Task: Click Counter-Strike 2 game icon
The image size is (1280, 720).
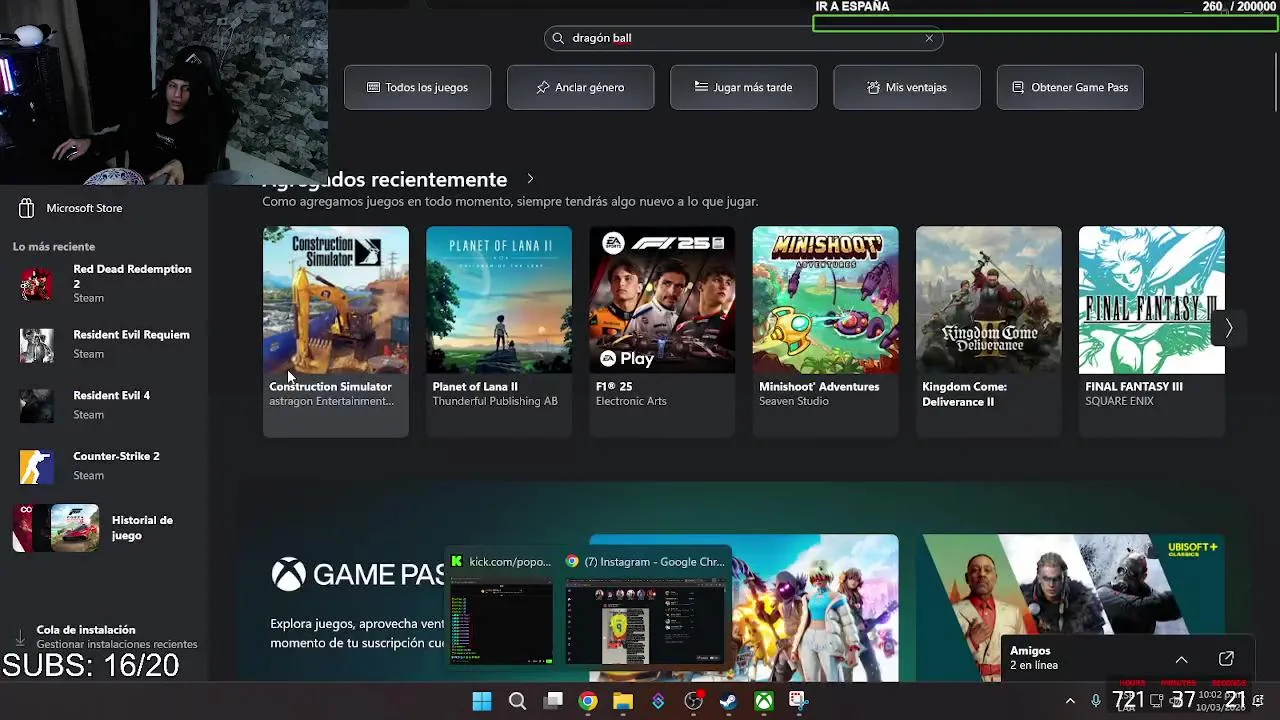Action: (x=37, y=466)
